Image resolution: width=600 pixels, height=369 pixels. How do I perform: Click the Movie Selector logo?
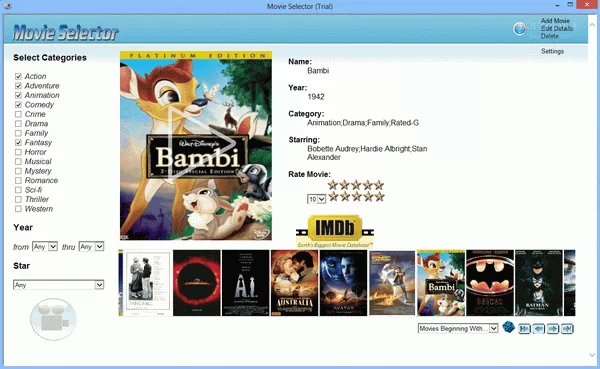(65, 33)
